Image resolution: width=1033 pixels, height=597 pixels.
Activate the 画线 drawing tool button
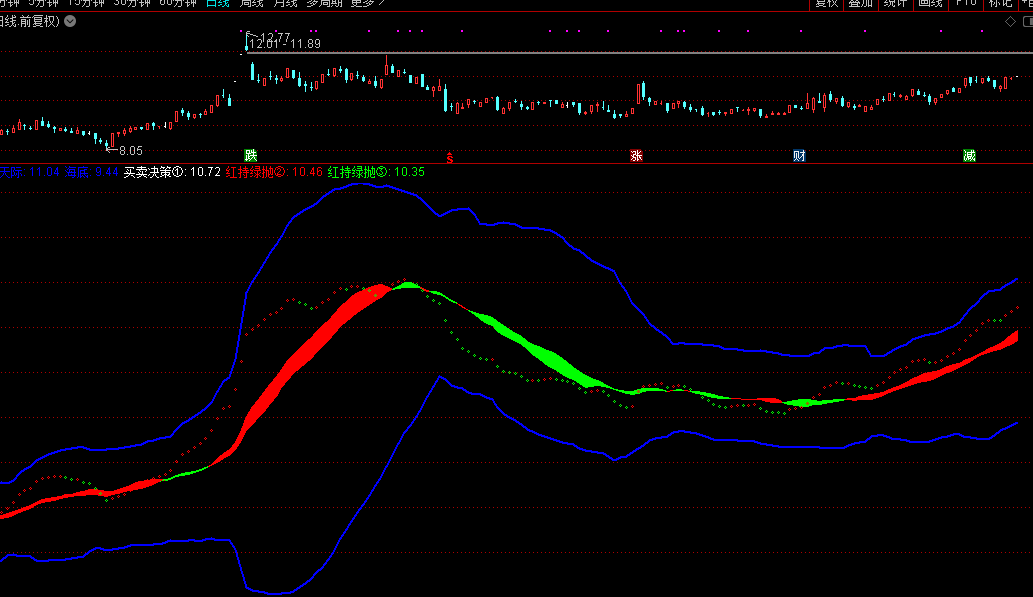[x=930, y=3]
